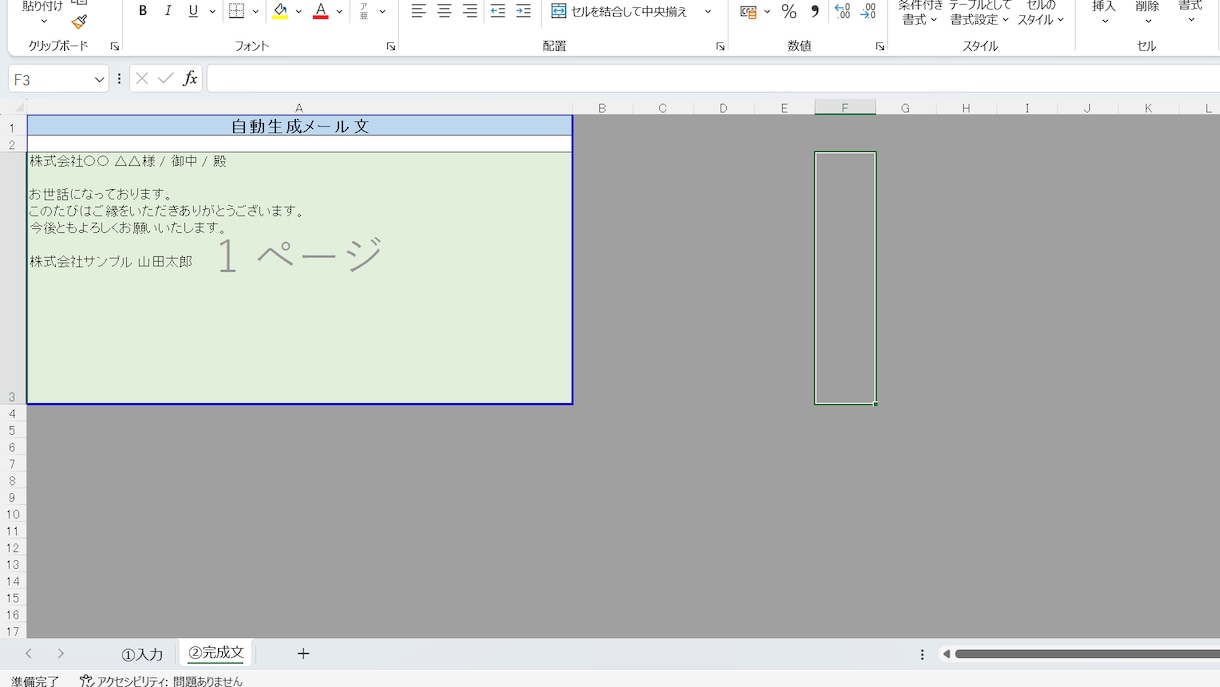The width and height of the screenshot is (1220, 687).
Task: Select column D header
Action: point(723,108)
